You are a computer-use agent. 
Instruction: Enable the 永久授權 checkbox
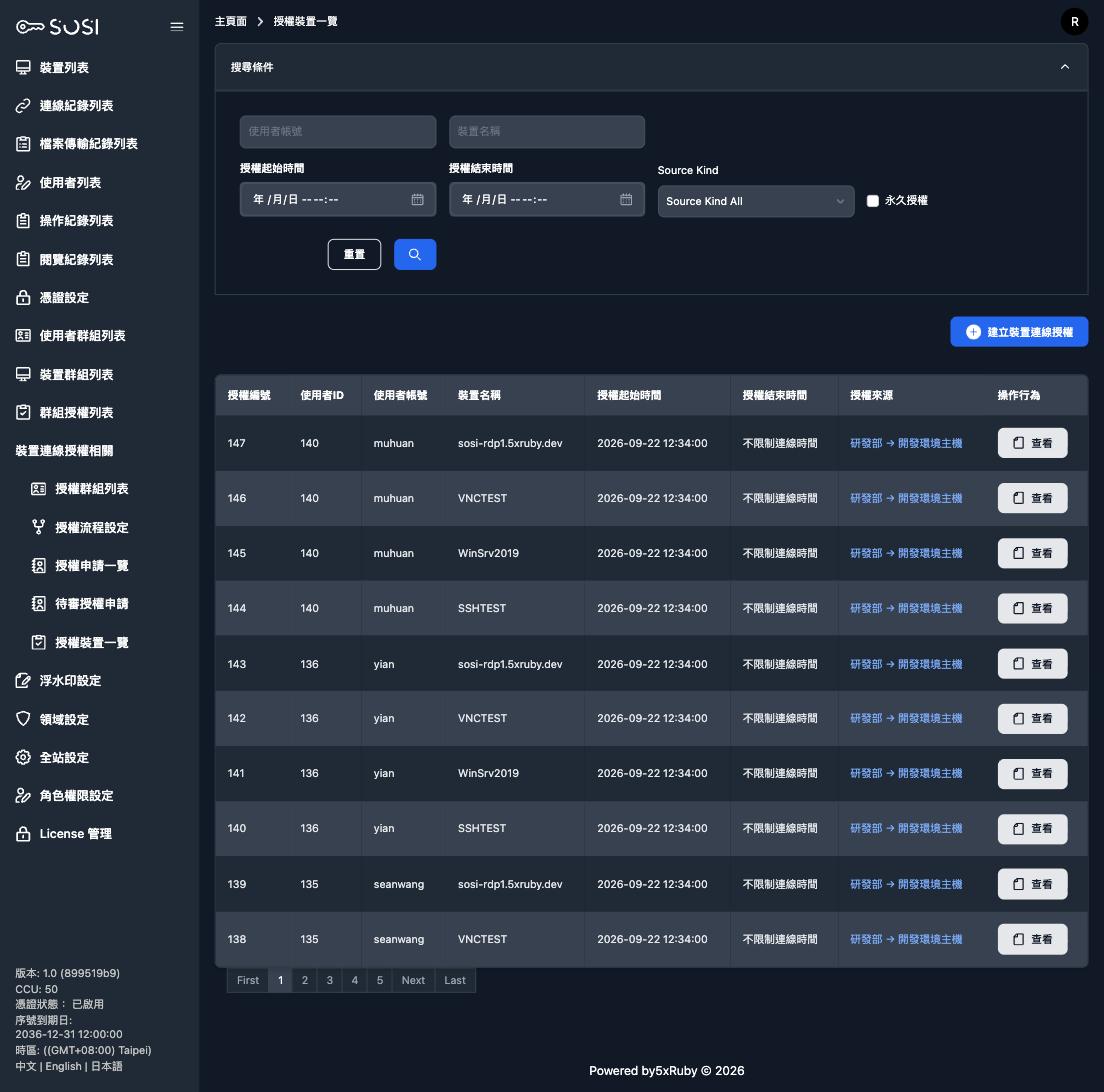click(x=873, y=201)
